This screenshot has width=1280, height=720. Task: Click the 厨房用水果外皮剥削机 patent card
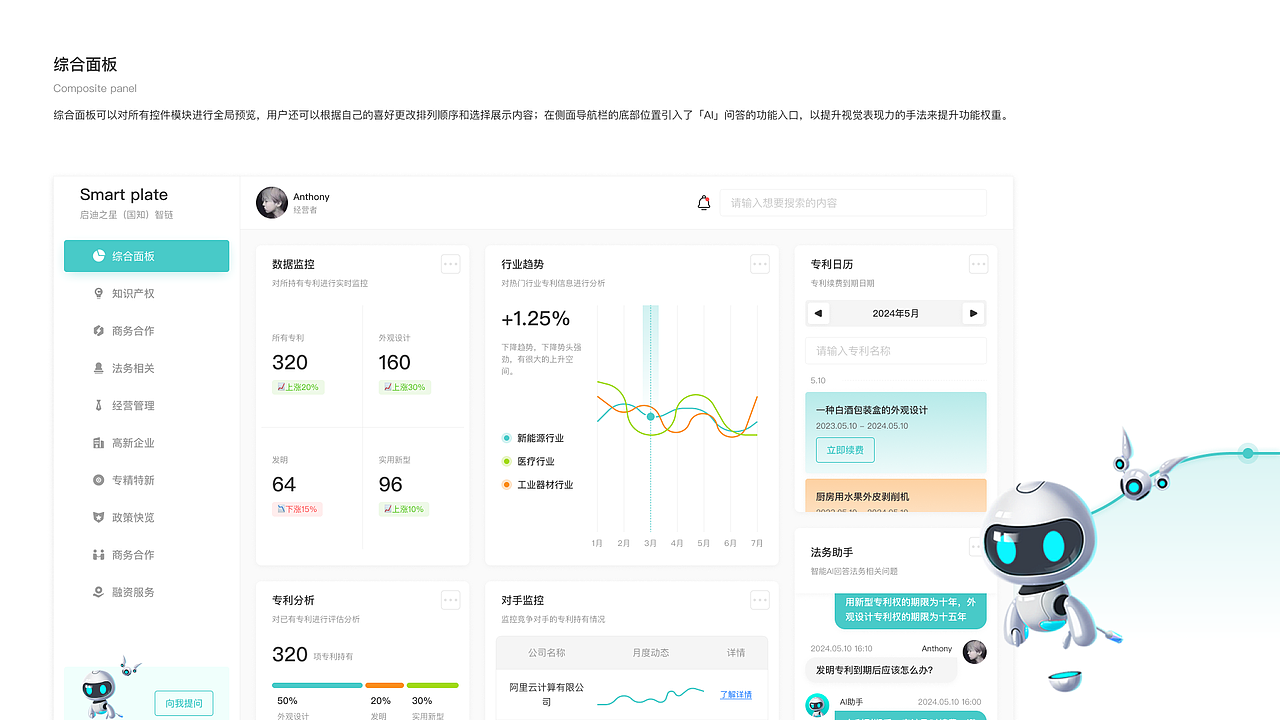pyautogui.click(x=896, y=496)
